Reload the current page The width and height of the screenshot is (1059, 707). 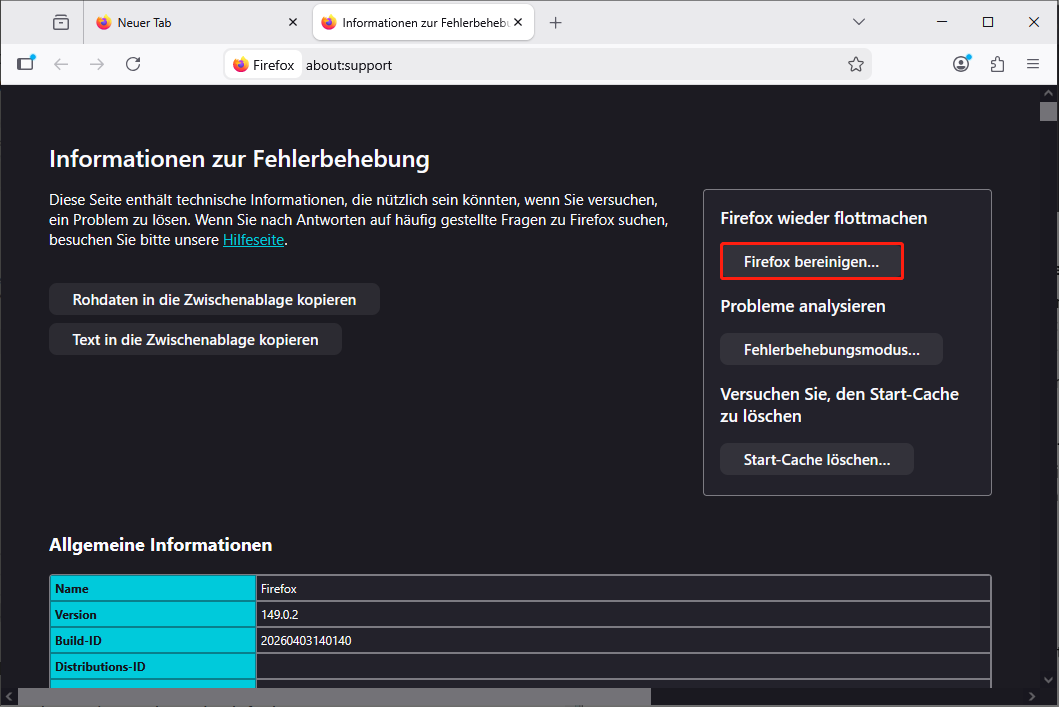coord(133,64)
